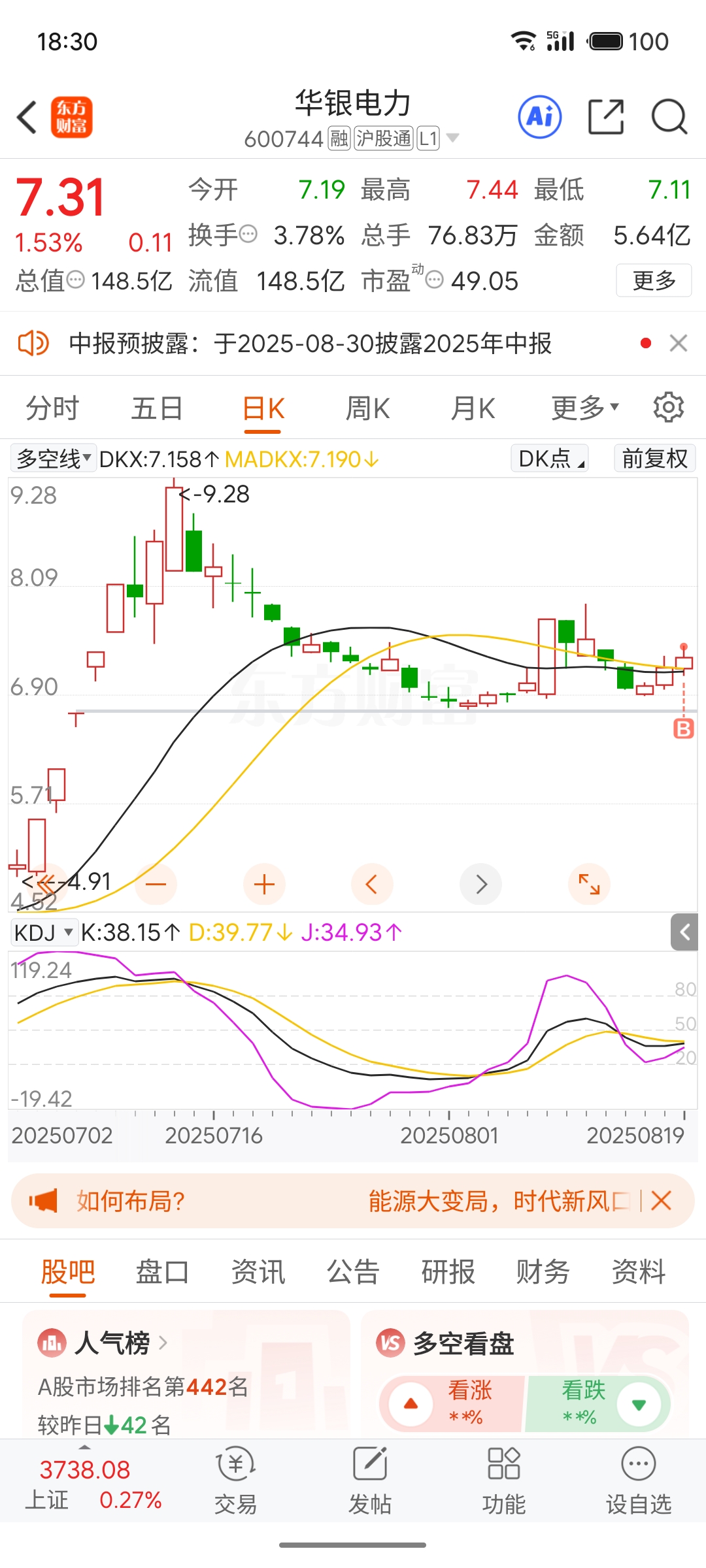Tap the speaker announcement icon
706x1568 pixels.
pyautogui.click(x=33, y=343)
